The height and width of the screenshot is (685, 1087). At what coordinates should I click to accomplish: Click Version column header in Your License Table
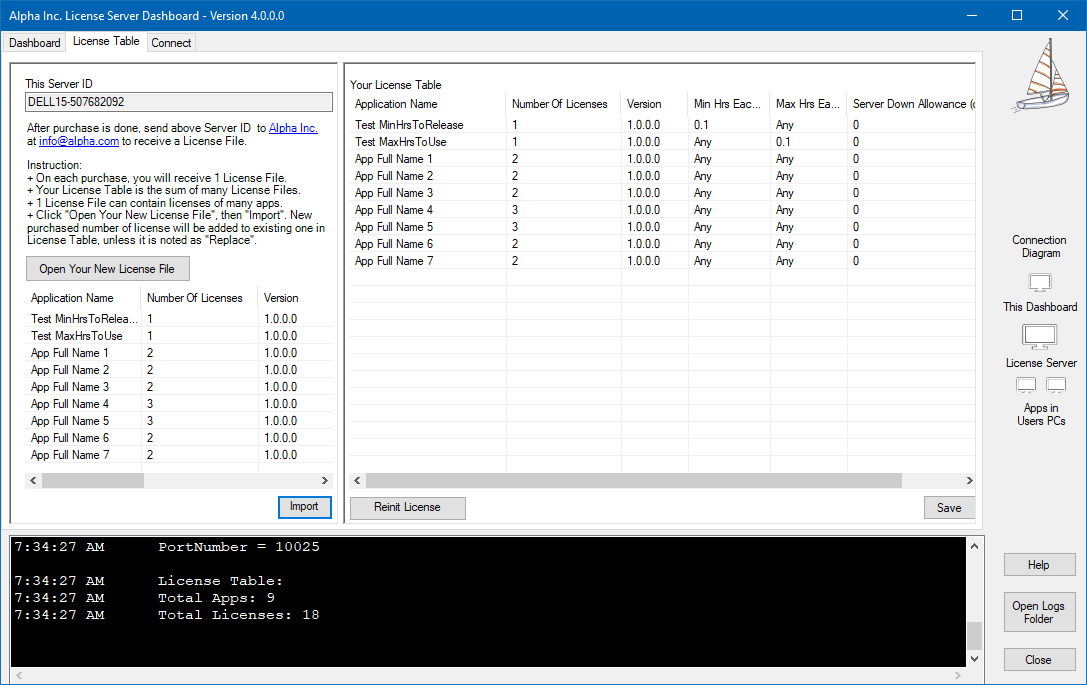pyautogui.click(x=654, y=104)
